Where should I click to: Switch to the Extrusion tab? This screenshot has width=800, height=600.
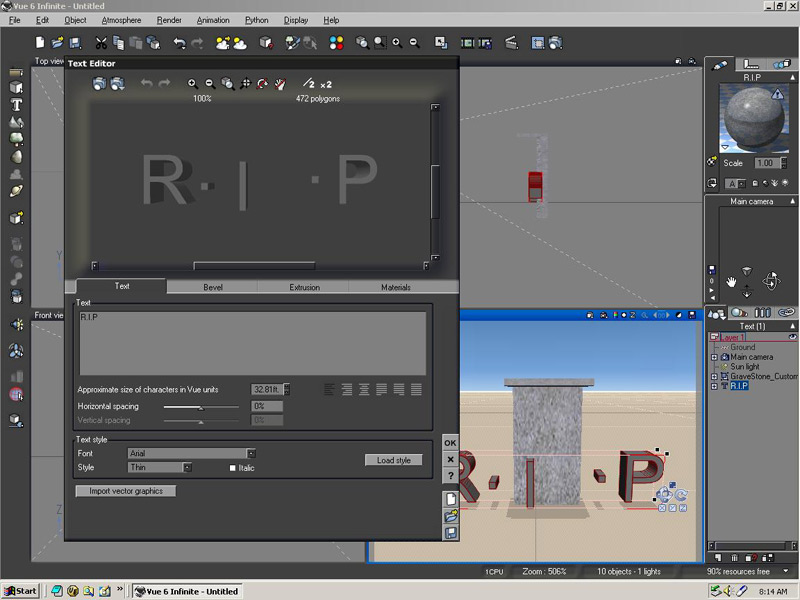click(x=304, y=287)
